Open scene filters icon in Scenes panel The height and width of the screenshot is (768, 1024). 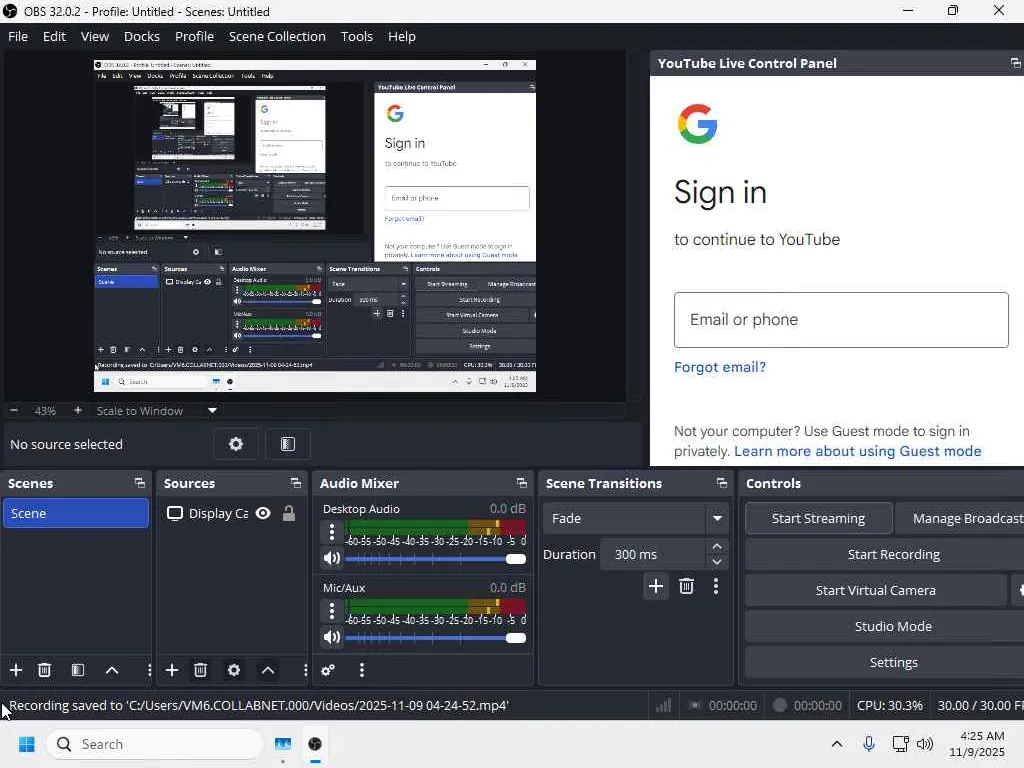coord(78,670)
